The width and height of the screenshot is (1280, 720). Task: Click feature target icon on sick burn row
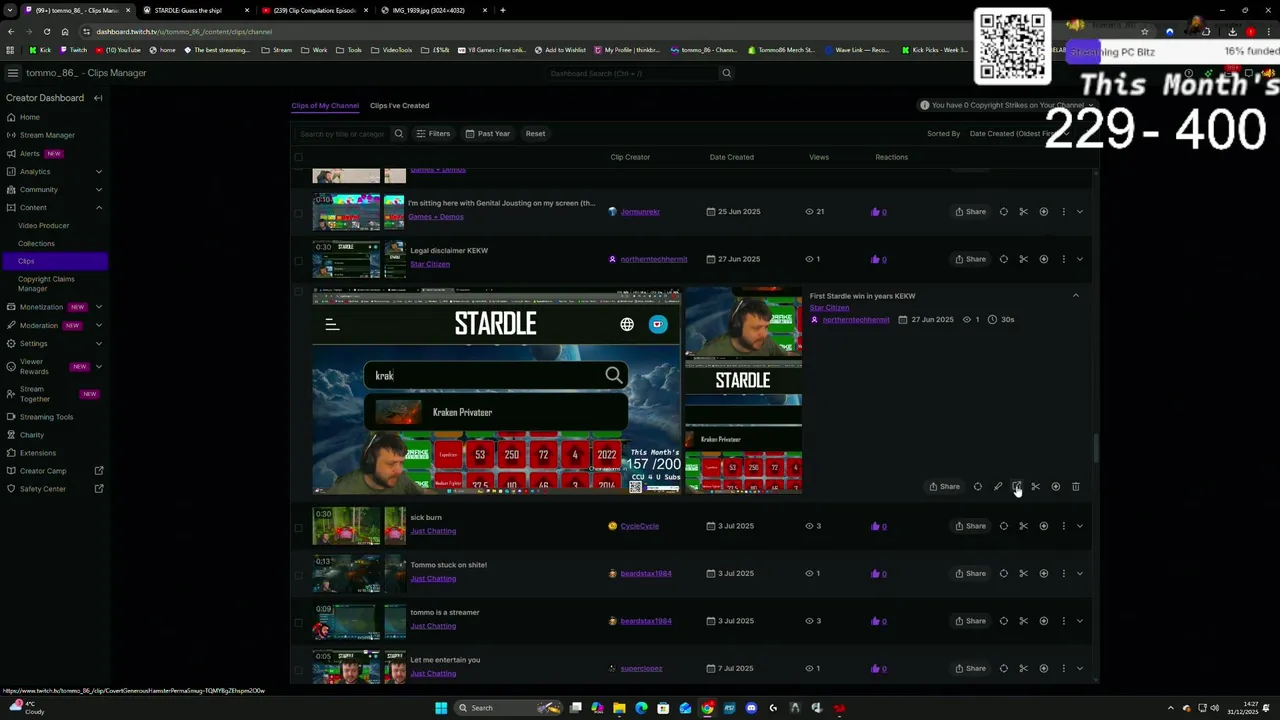coord(1003,526)
